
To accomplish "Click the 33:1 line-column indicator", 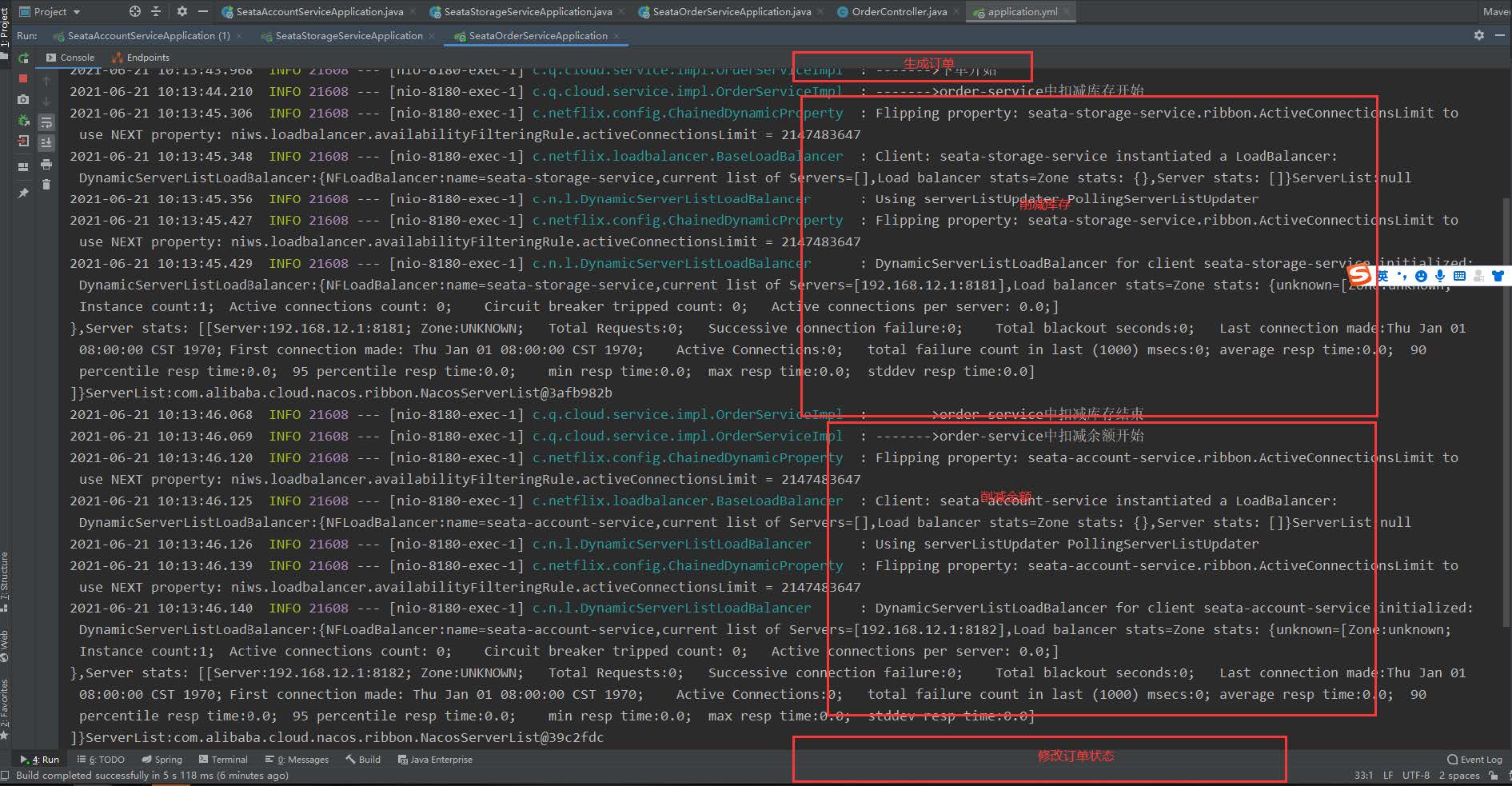I will 1363,776.
